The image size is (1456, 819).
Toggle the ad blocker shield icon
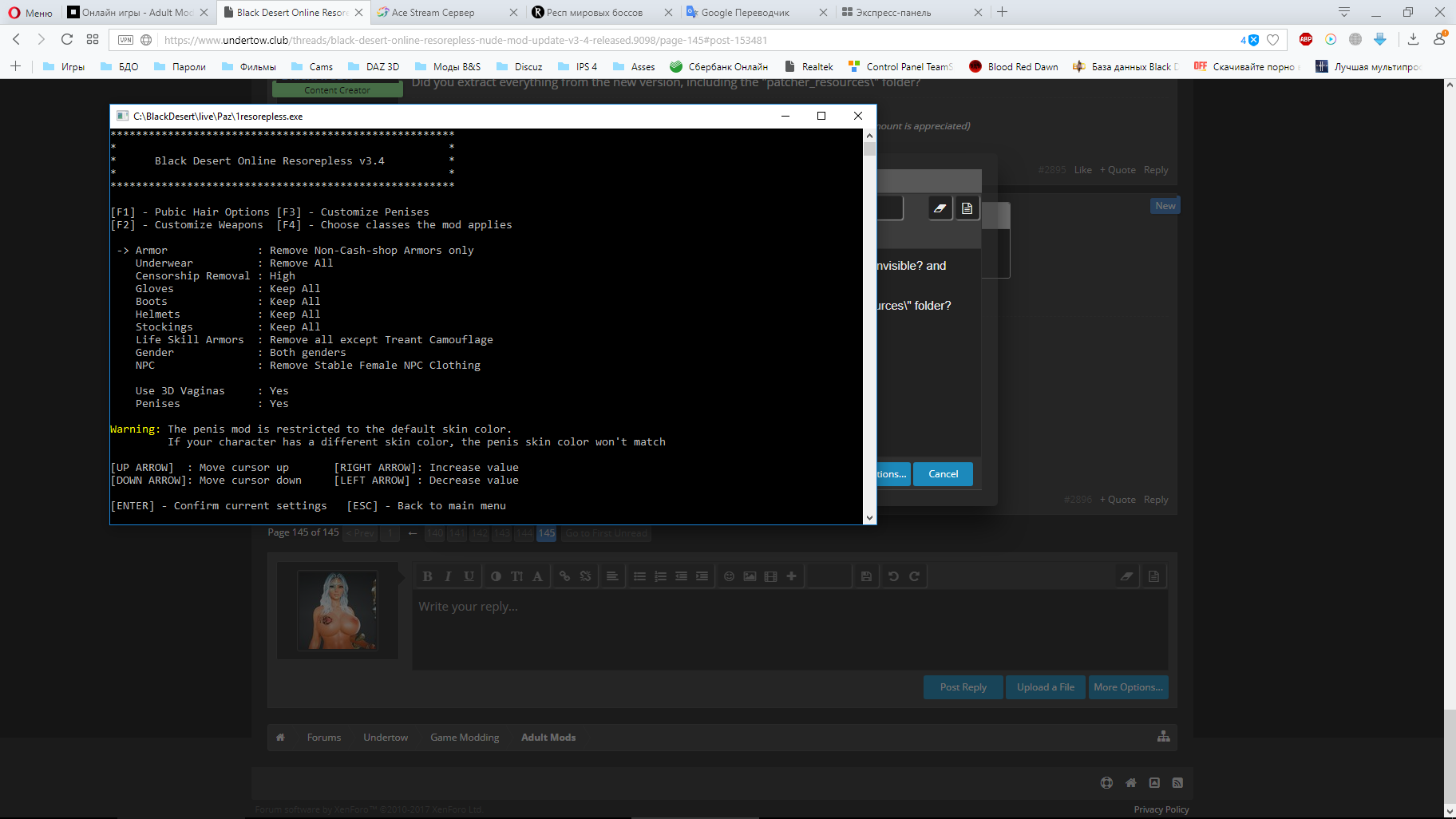click(x=1250, y=40)
